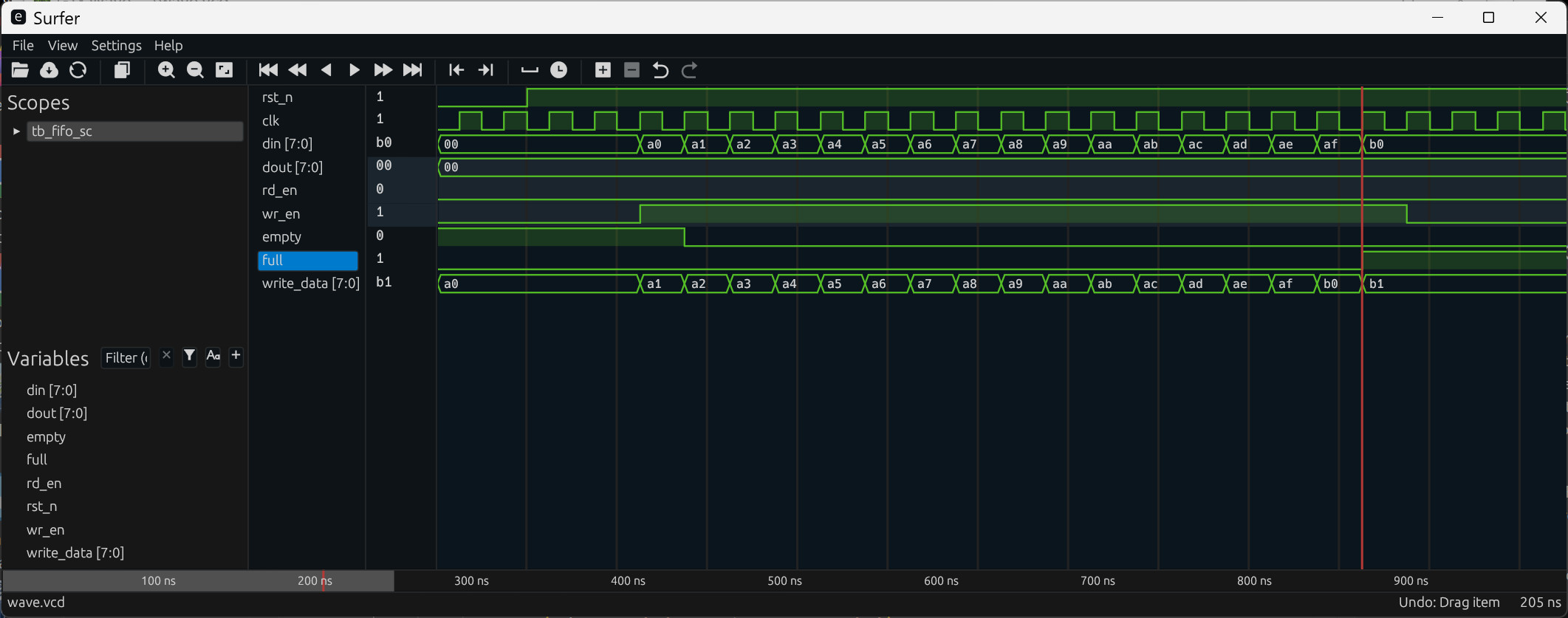1568x618 pixels.
Task: Open the Settings menu
Action: click(x=116, y=46)
